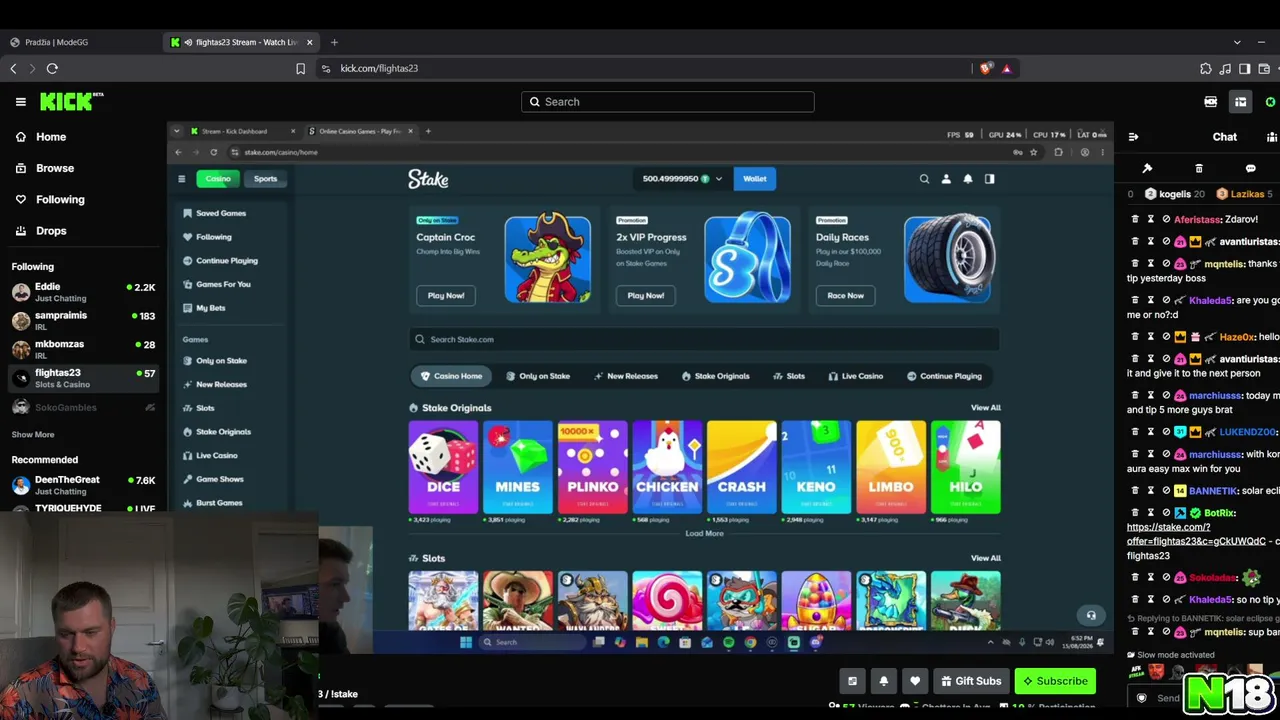The height and width of the screenshot is (720, 1280).
Task: Open the Limbo game thumbnail
Action: pyautogui.click(x=891, y=467)
